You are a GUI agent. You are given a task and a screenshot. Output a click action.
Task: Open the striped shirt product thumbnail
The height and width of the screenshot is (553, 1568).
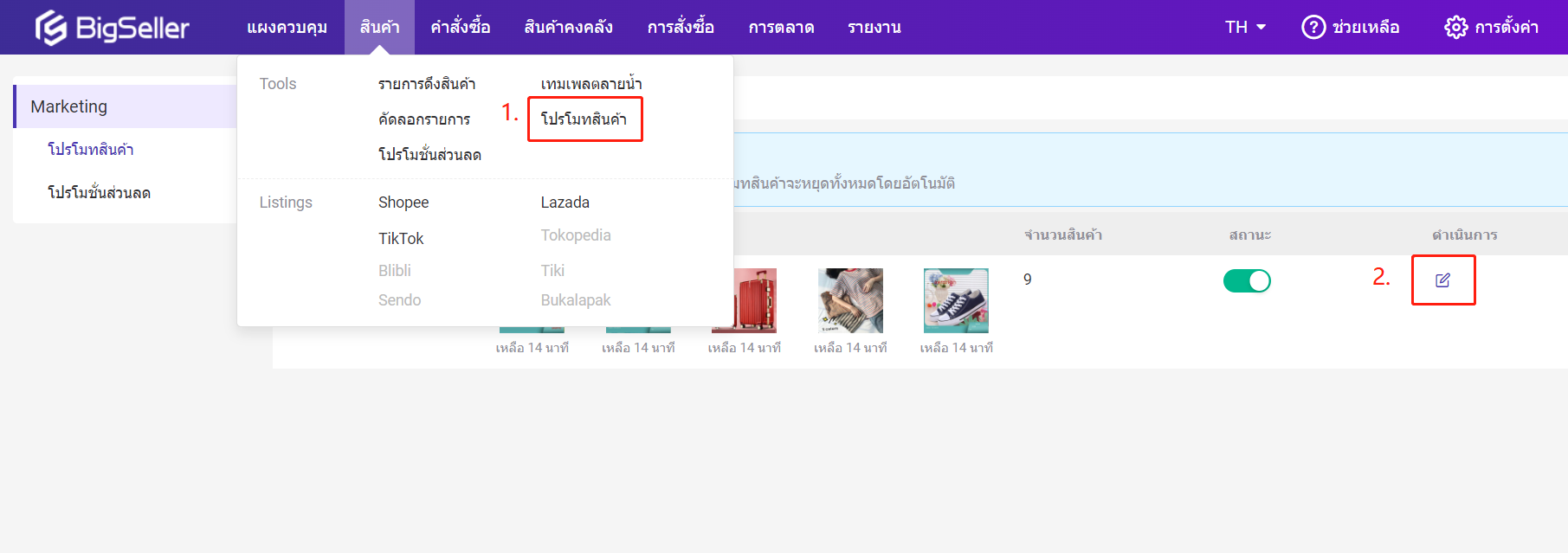850,300
